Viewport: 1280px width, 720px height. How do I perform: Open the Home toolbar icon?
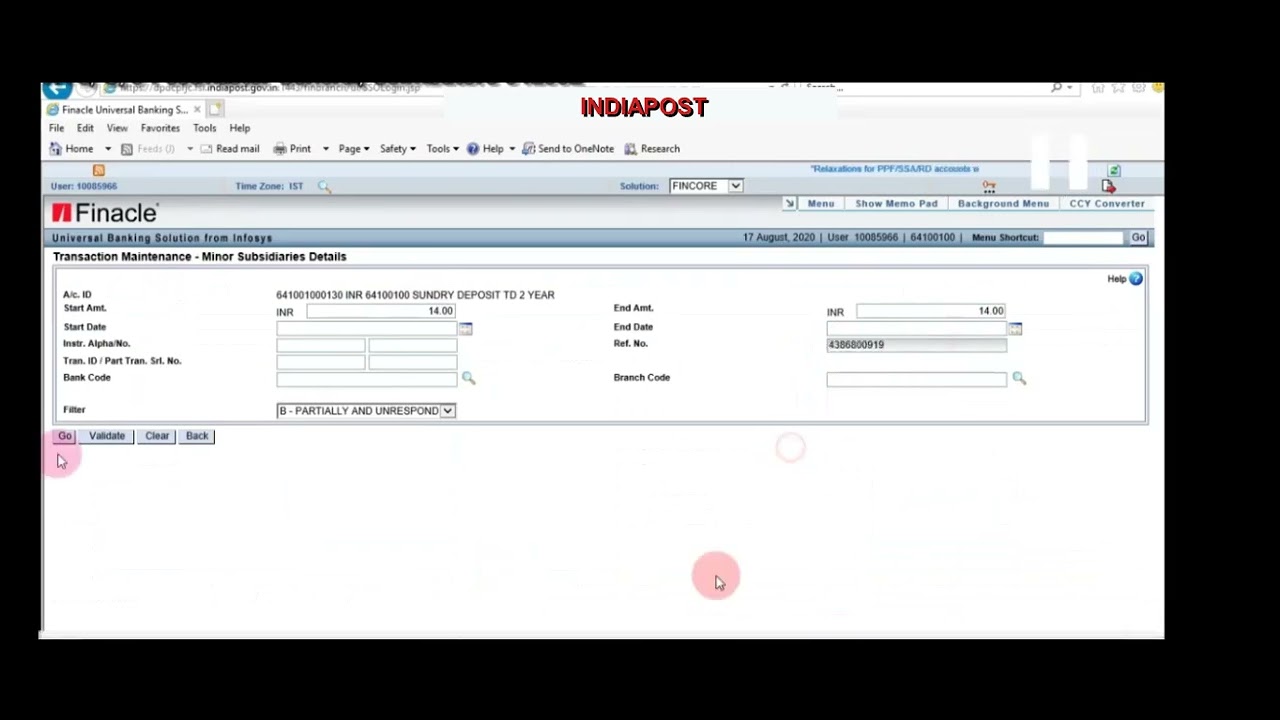click(56, 149)
